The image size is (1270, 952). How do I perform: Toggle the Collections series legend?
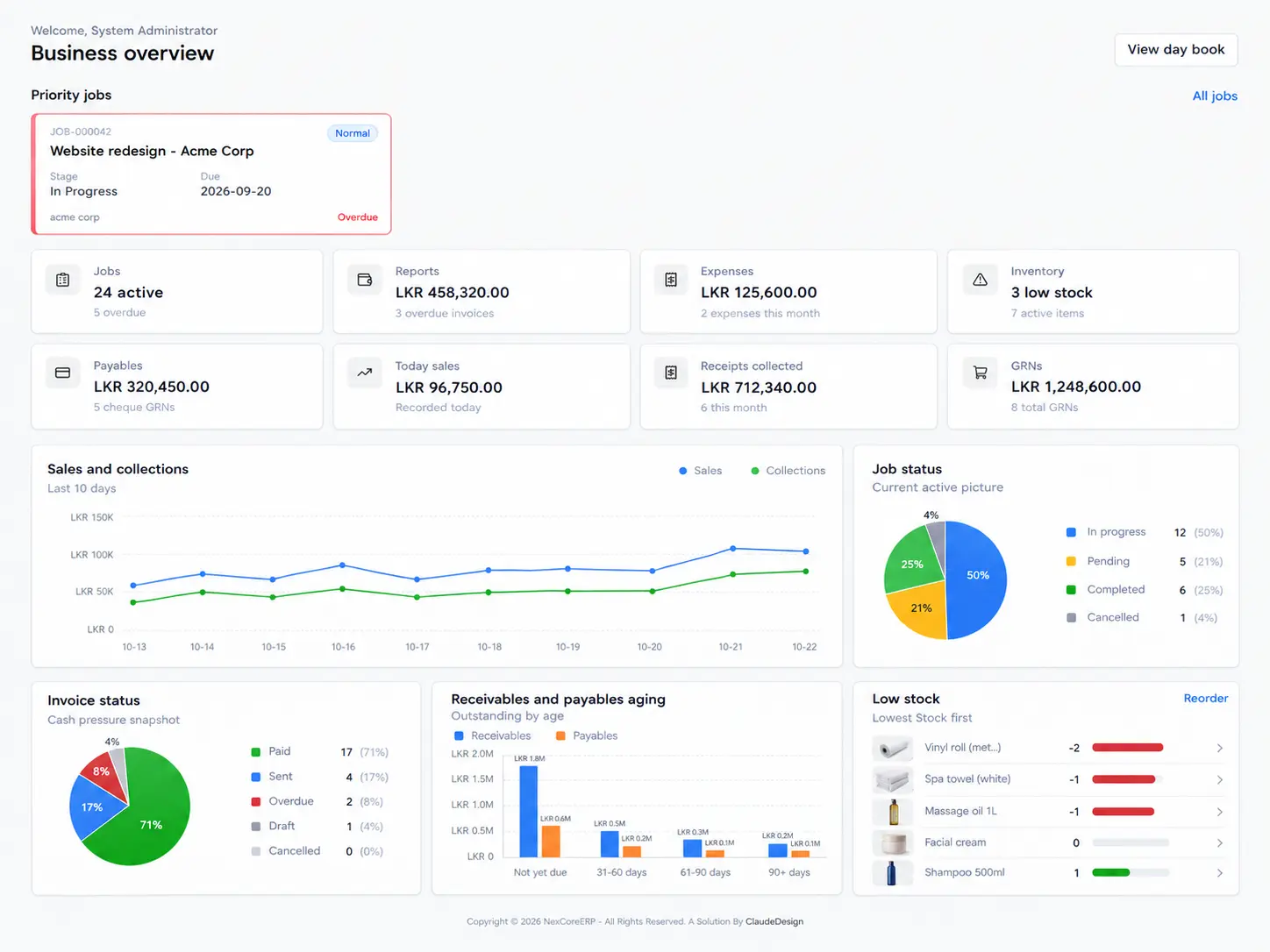pos(788,471)
